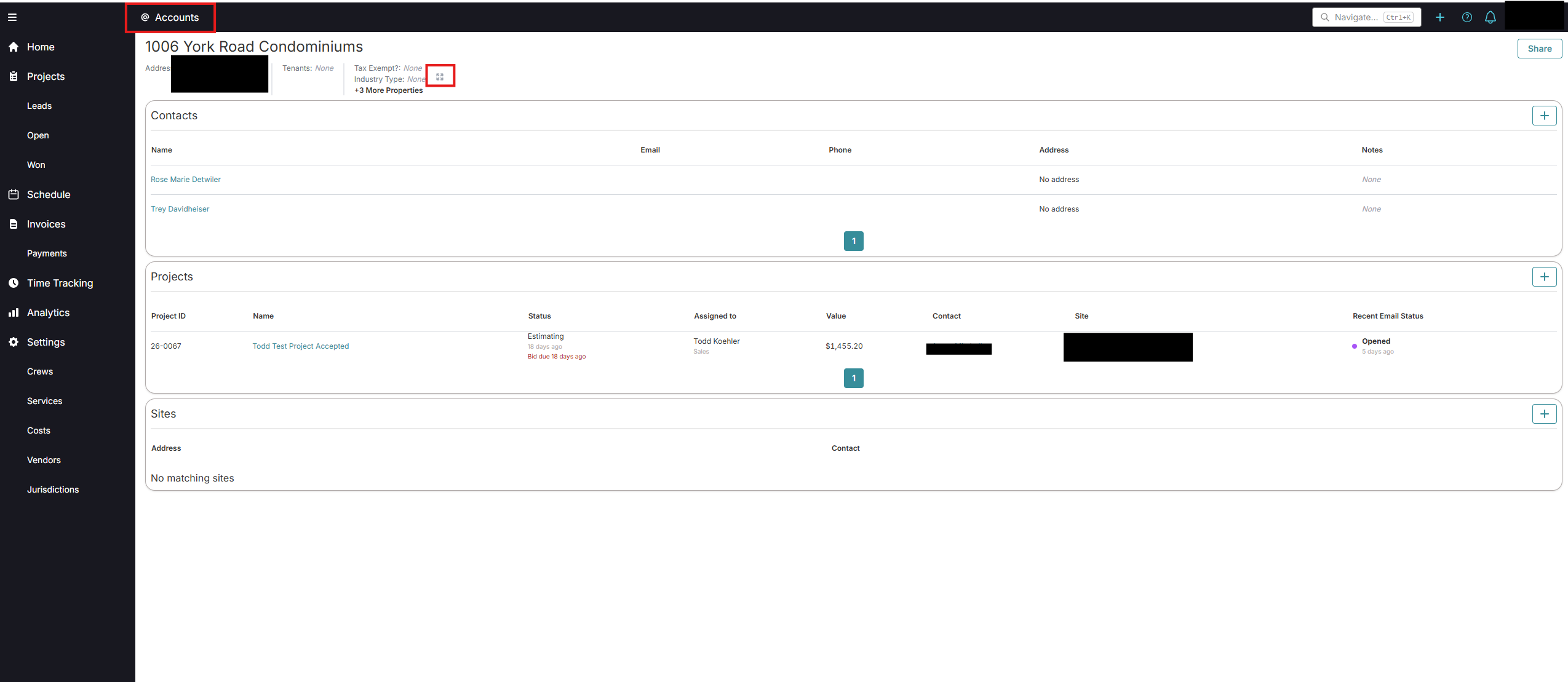Click the Time Tracking sidebar label
The height and width of the screenshot is (682, 1568).
(x=60, y=283)
